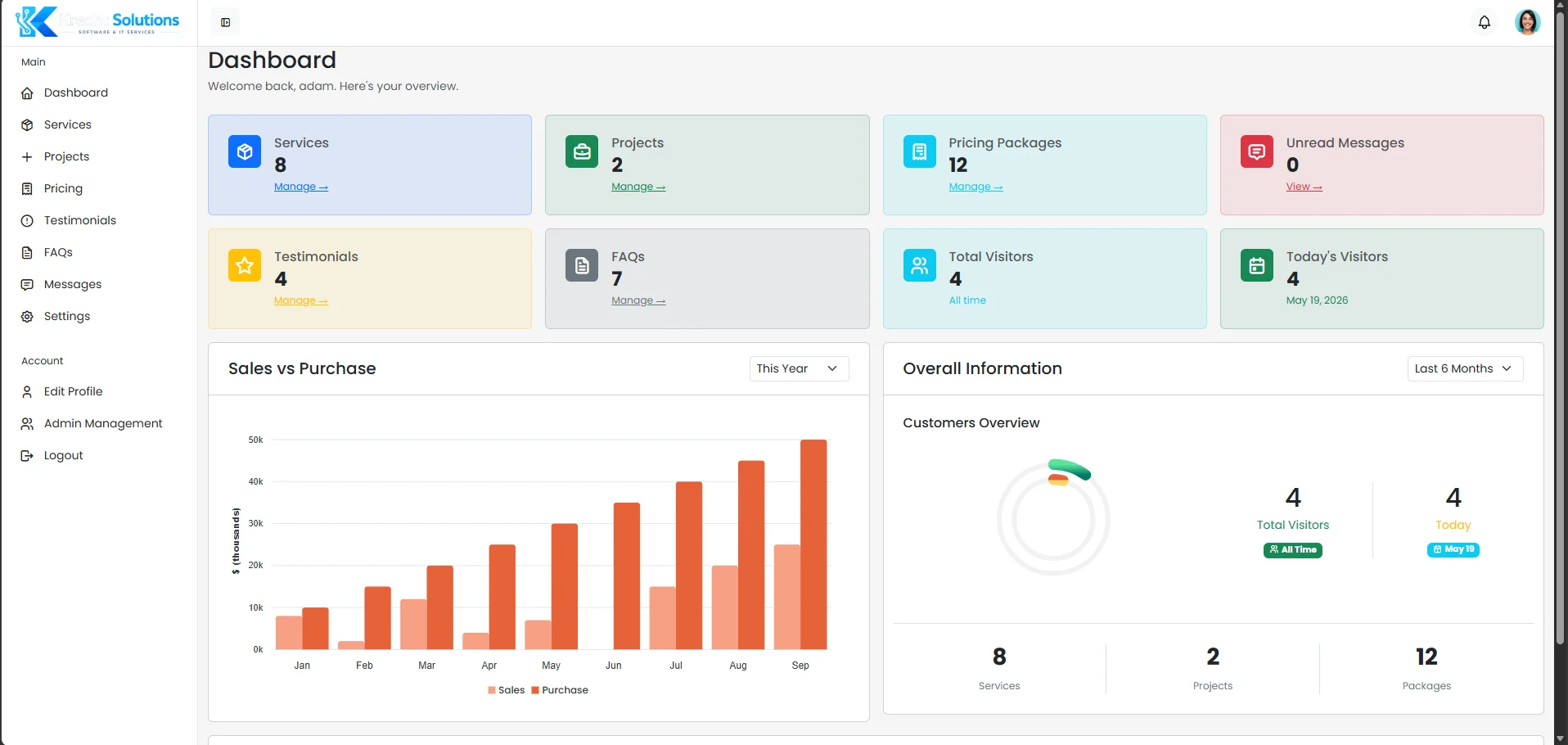Screen dimensions: 1568x745
Task: Click the Settings gear icon in sidebar
Action: (x=27, y=317)
